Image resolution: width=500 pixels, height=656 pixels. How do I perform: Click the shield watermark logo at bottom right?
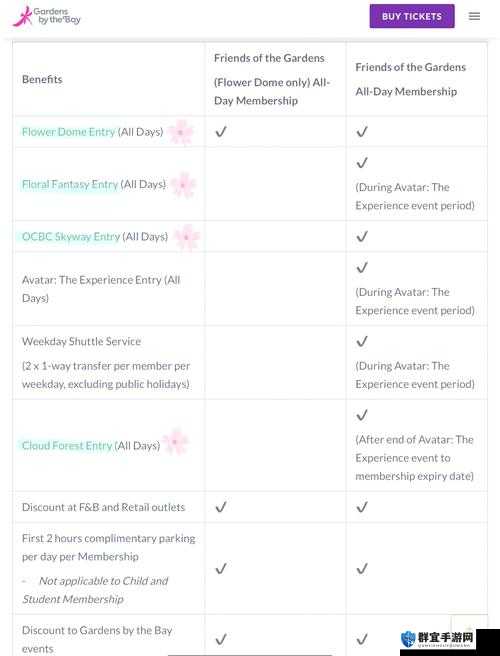point(408,639)
